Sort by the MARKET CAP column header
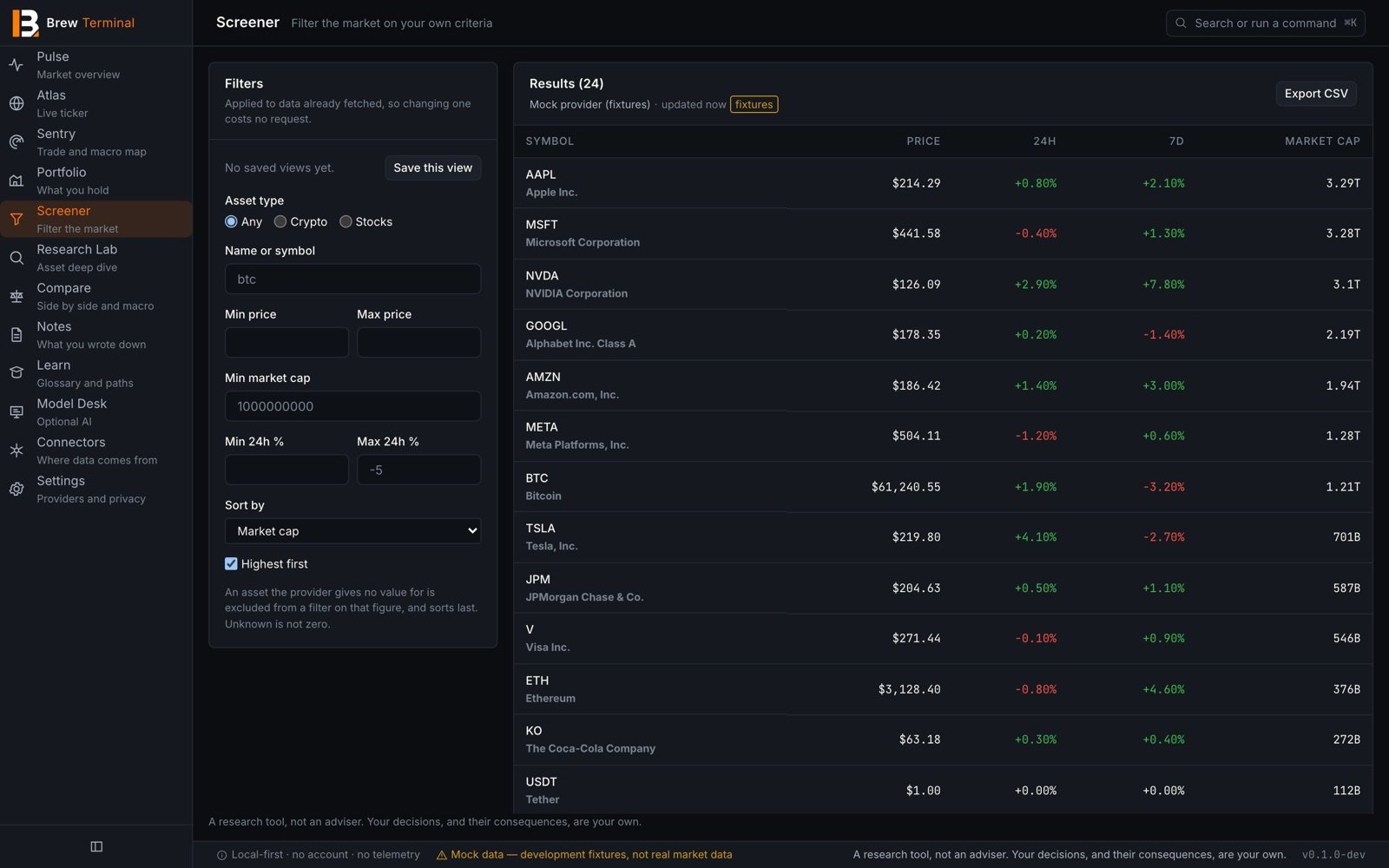 point(1322,141)
